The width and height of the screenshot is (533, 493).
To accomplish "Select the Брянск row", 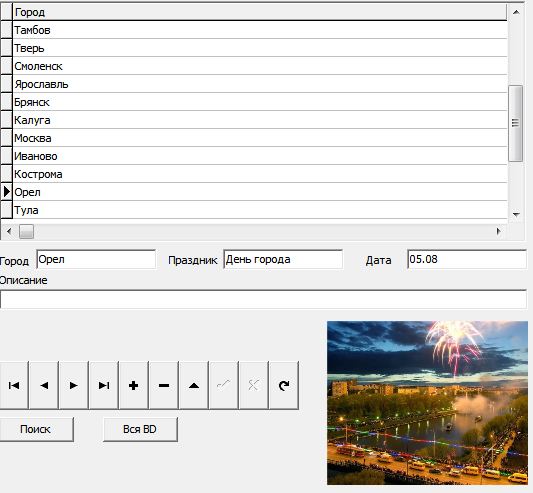I will [x=260, y=102].
